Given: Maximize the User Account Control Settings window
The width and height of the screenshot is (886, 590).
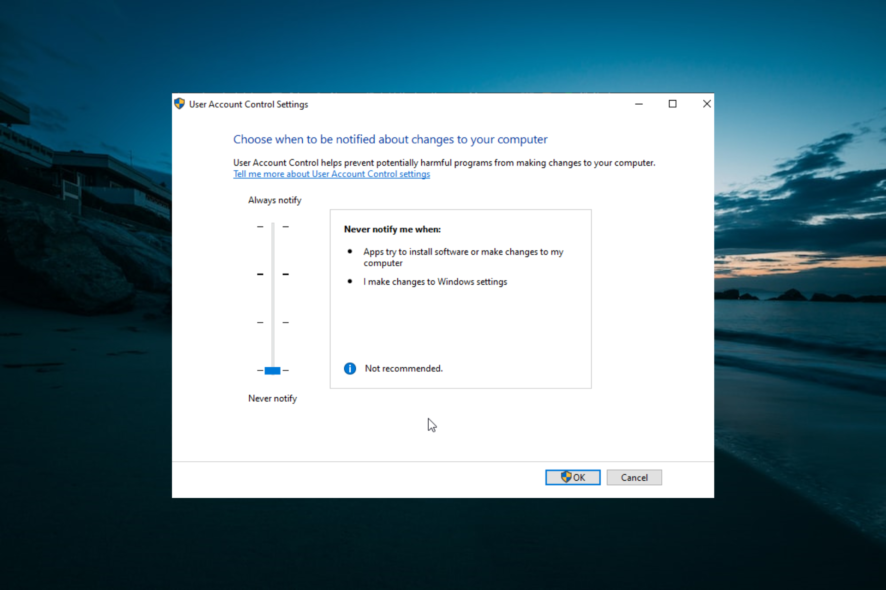Looking at the screenshot, I should click(x=672, y=104).
